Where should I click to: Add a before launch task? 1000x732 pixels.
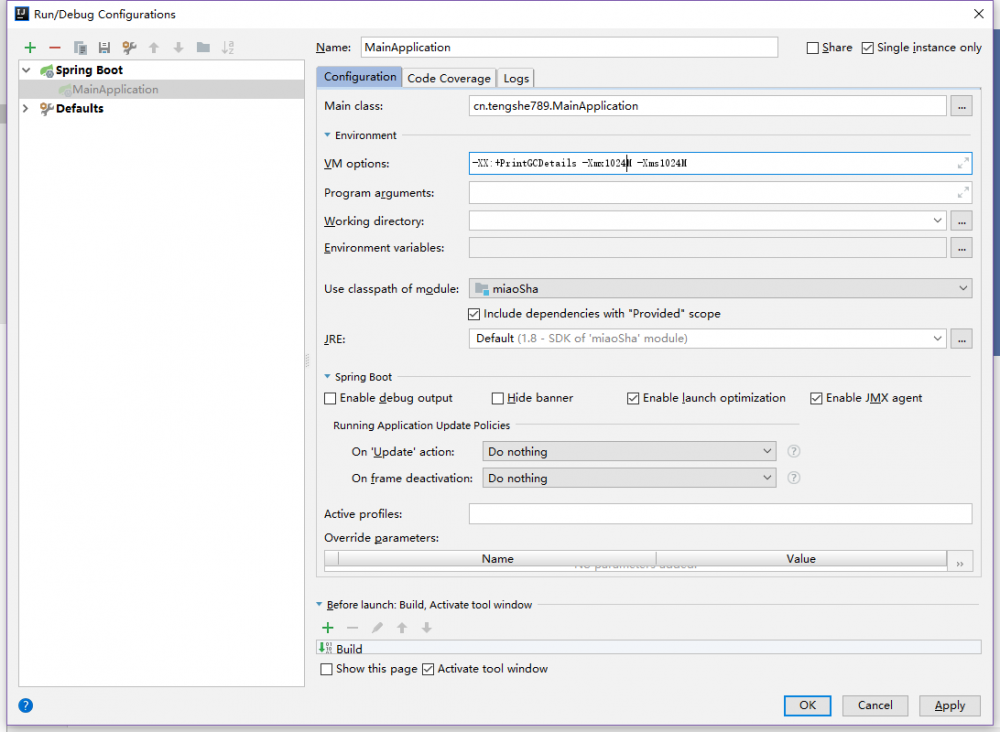pyautogui.click(x=327, y=628)
